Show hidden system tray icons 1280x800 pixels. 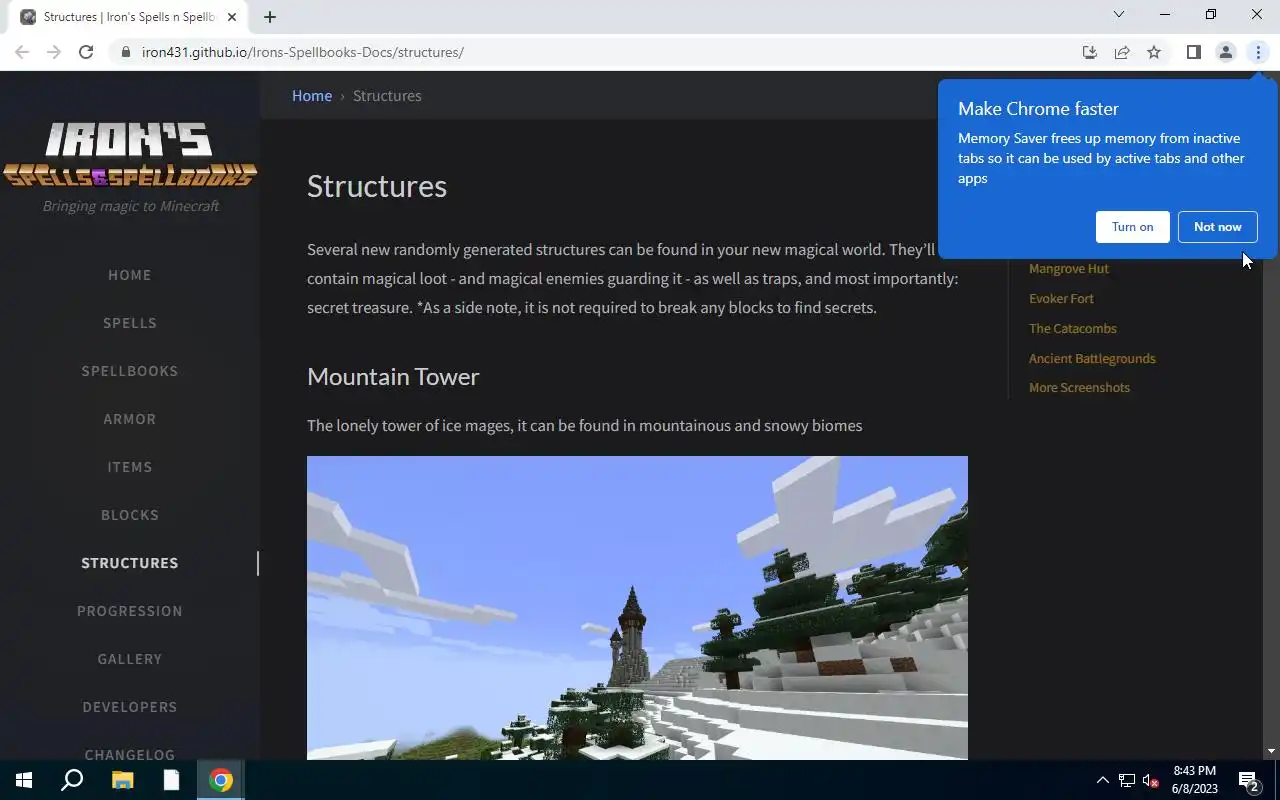click(1103, 780)
